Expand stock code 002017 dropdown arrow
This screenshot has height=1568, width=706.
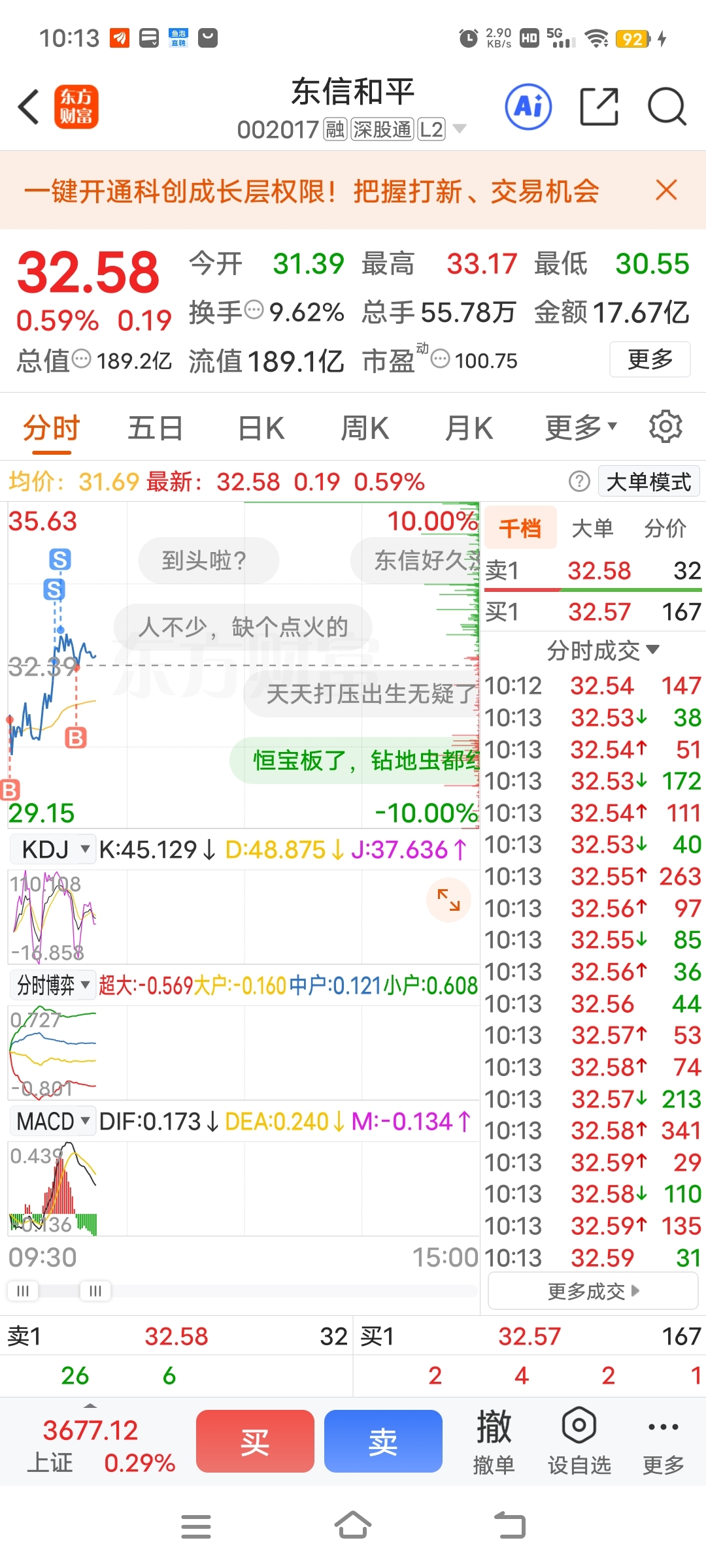[x=460, y=129]
